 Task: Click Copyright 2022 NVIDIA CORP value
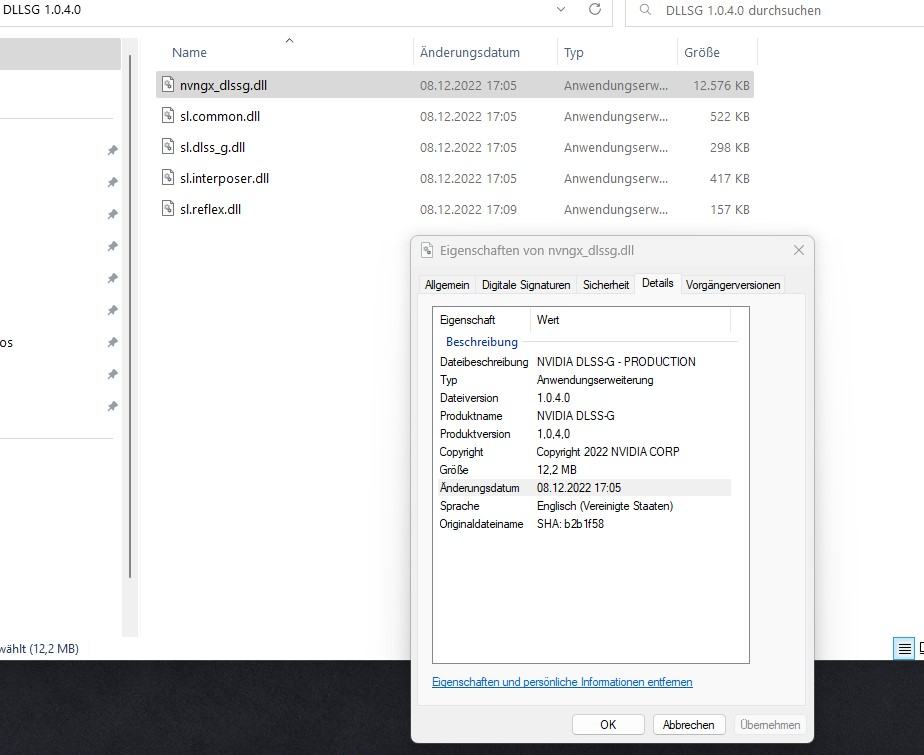pyautogui.click(x=608, y=452)
